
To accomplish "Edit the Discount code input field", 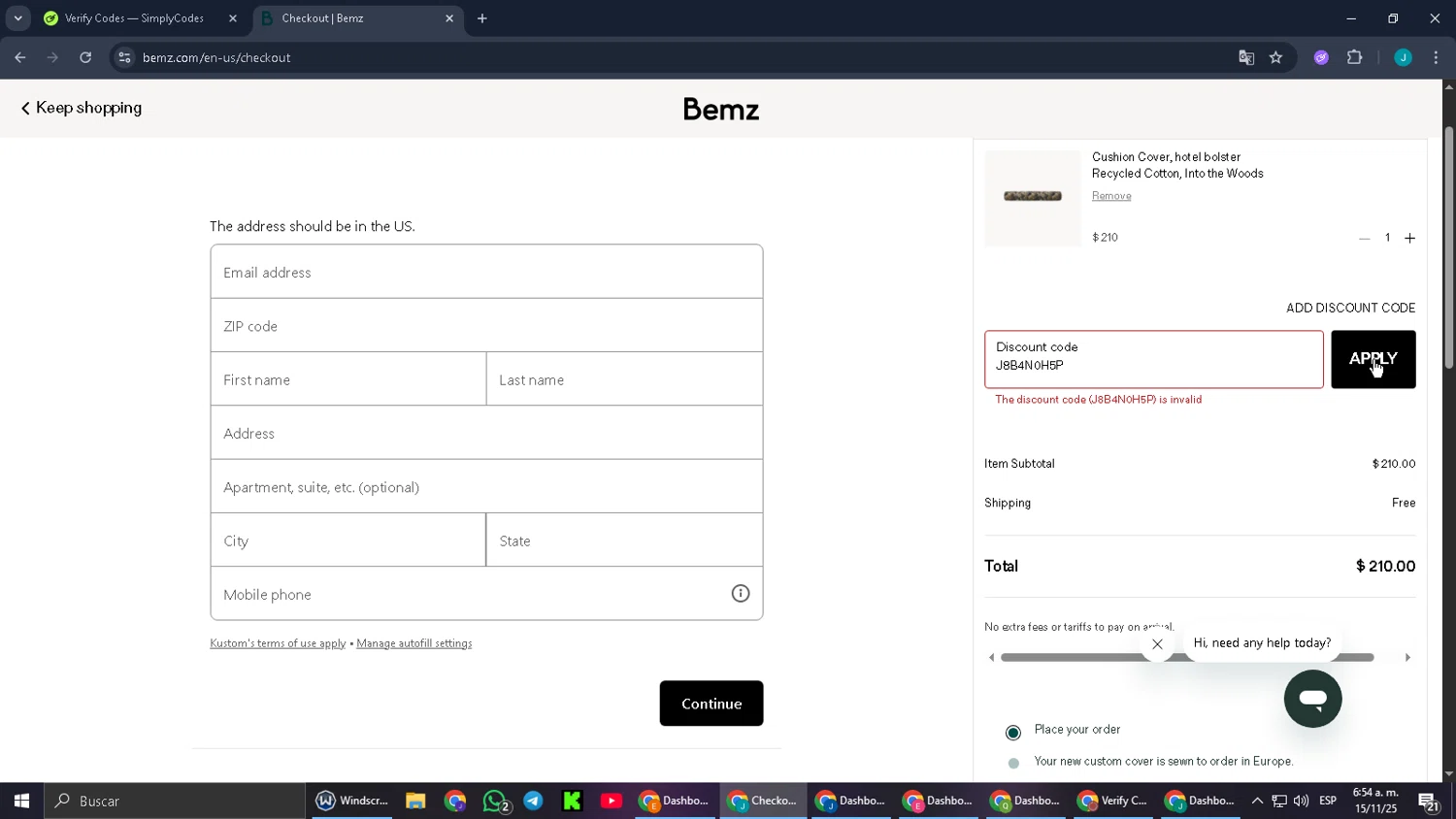I will pyautogui.click(x=1154, y=359).
